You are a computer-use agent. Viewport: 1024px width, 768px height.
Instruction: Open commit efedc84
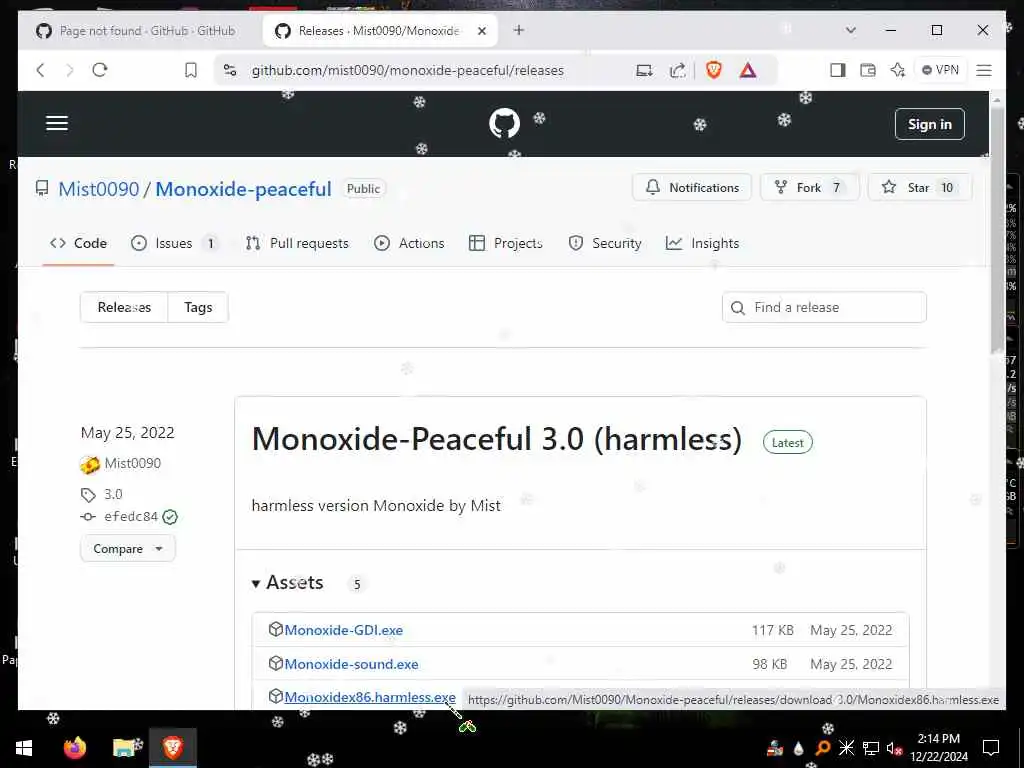[x=131, y=517]
